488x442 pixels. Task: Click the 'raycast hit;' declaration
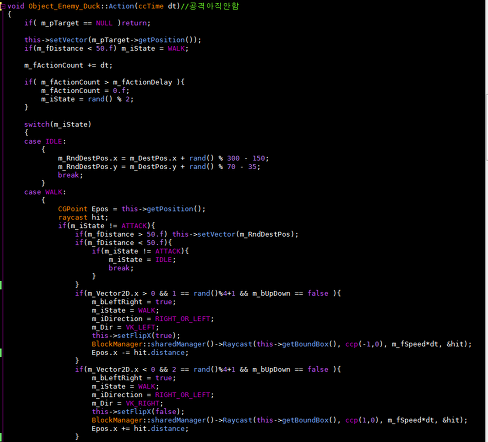pos(83,218)
